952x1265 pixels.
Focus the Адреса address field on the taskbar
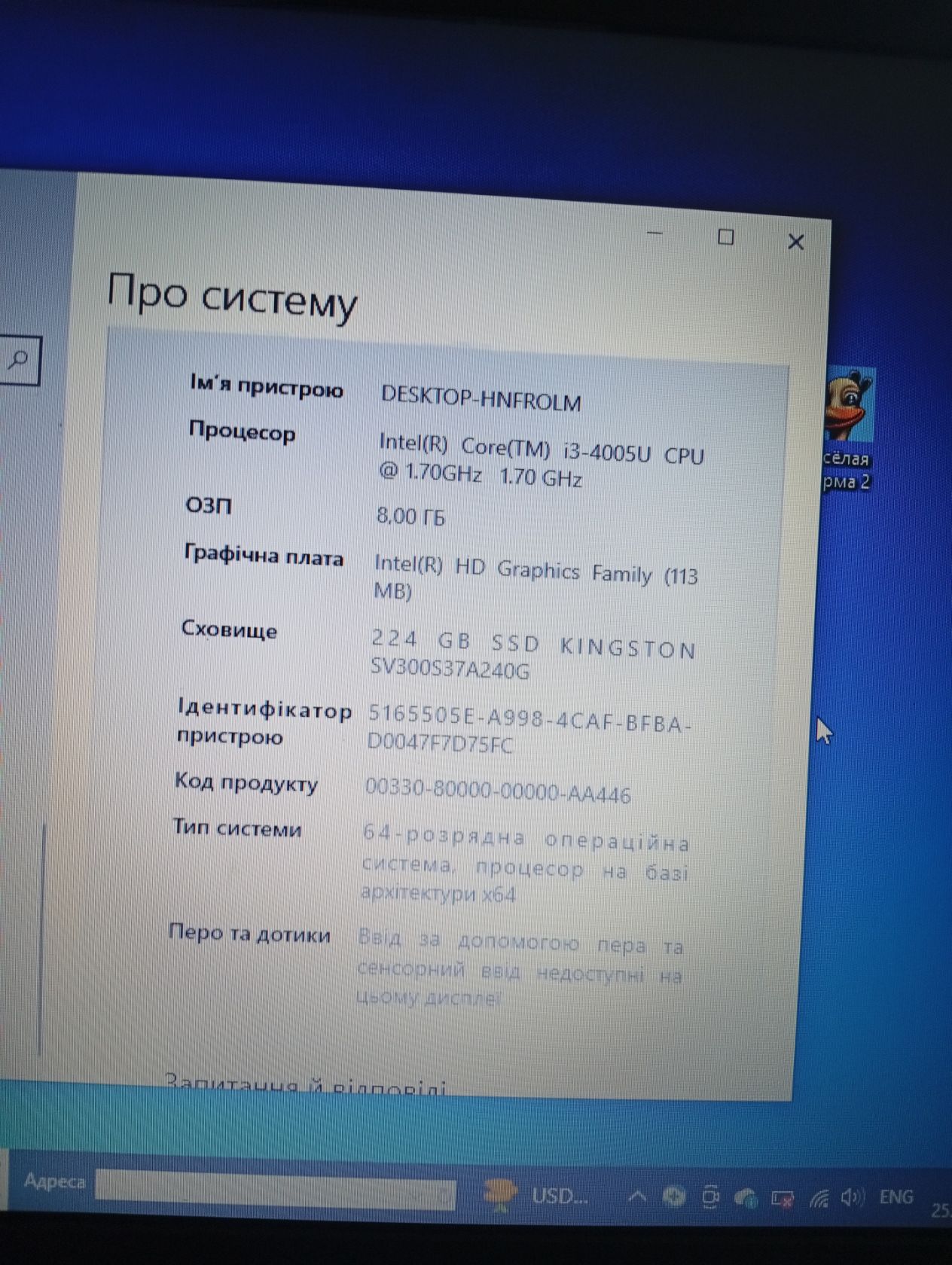275,1189
